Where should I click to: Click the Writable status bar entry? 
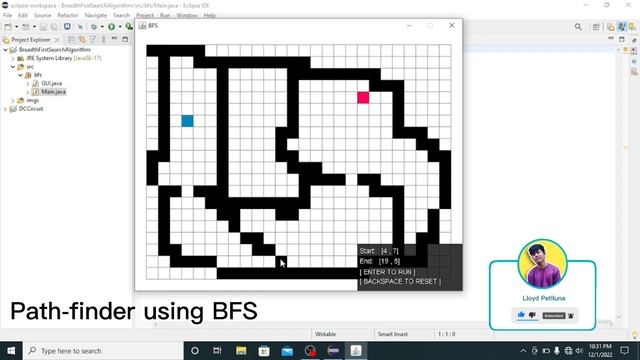pos(325,334)
